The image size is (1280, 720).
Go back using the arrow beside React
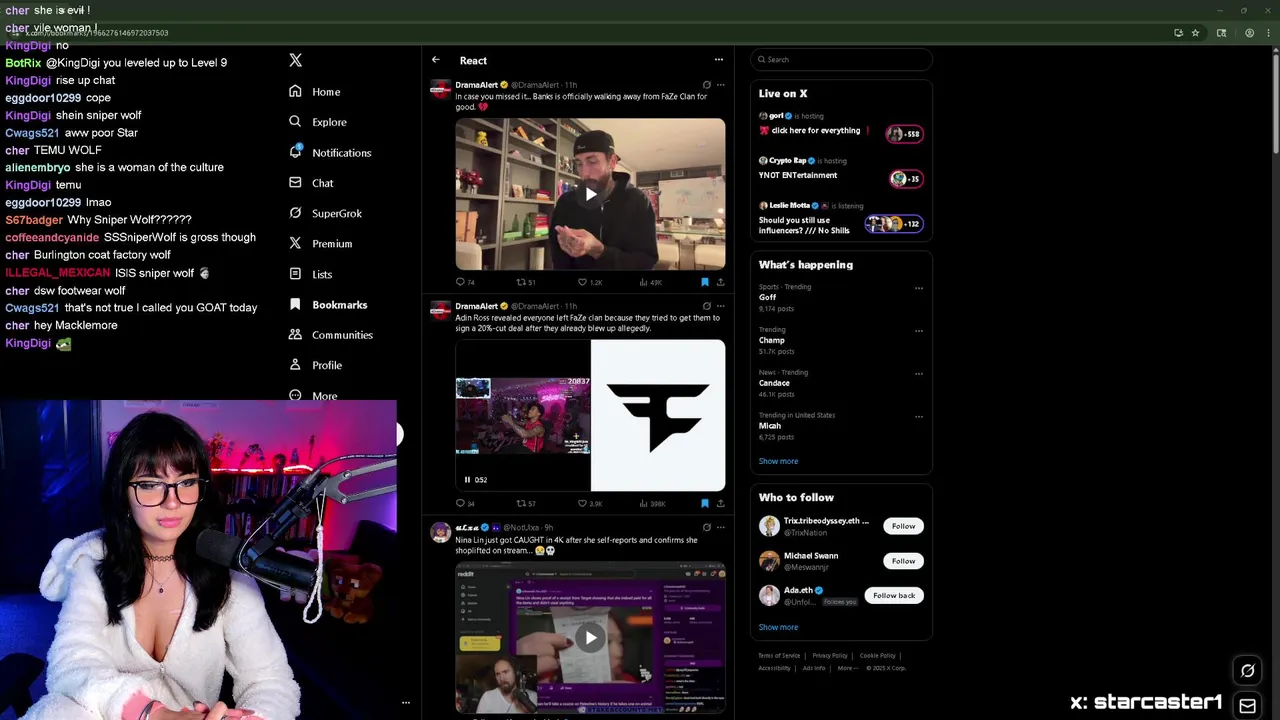[x=436, y=60]
